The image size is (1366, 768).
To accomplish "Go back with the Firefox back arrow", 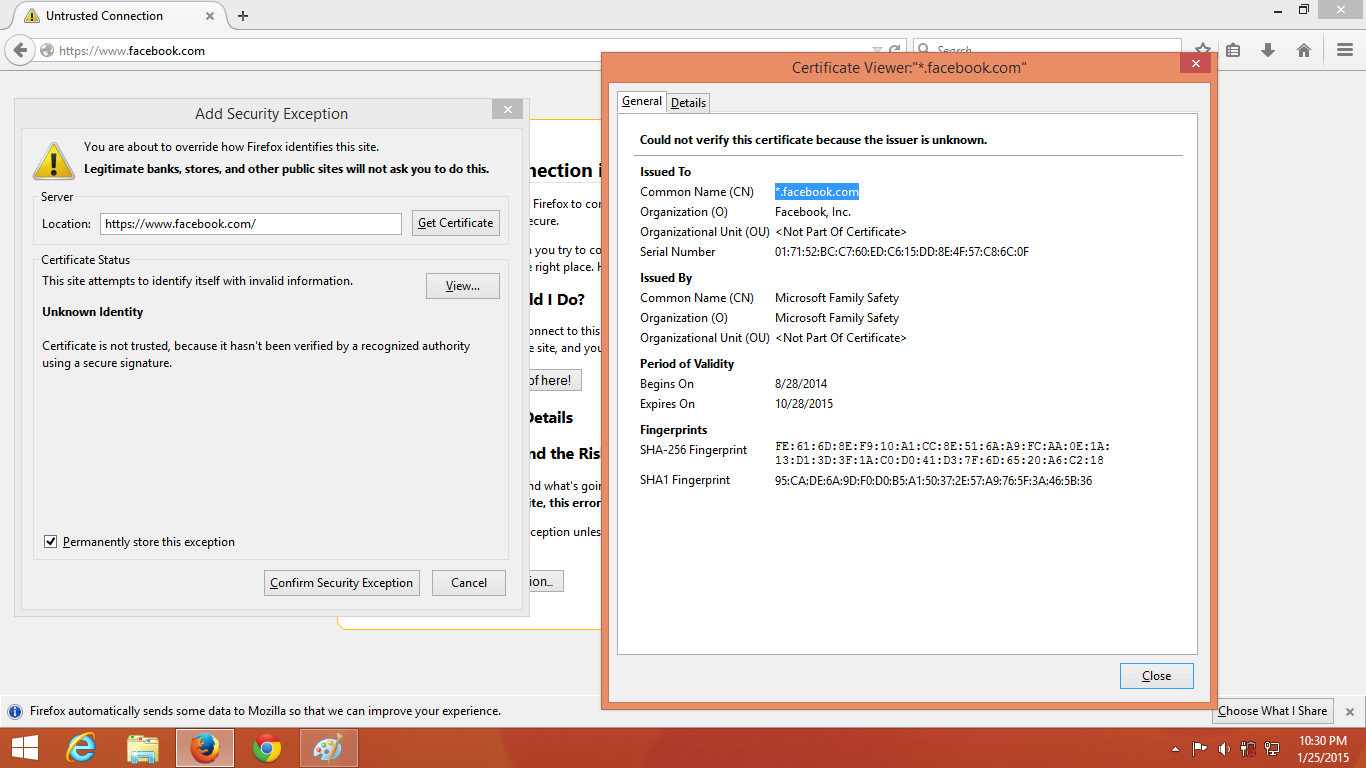I will click(x=20, y=50).
